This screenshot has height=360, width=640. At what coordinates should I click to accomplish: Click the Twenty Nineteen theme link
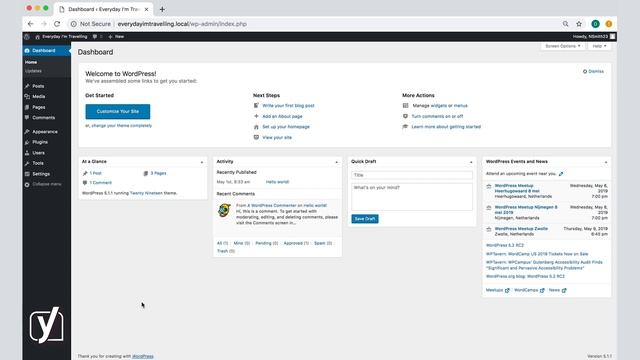[146, 193]
